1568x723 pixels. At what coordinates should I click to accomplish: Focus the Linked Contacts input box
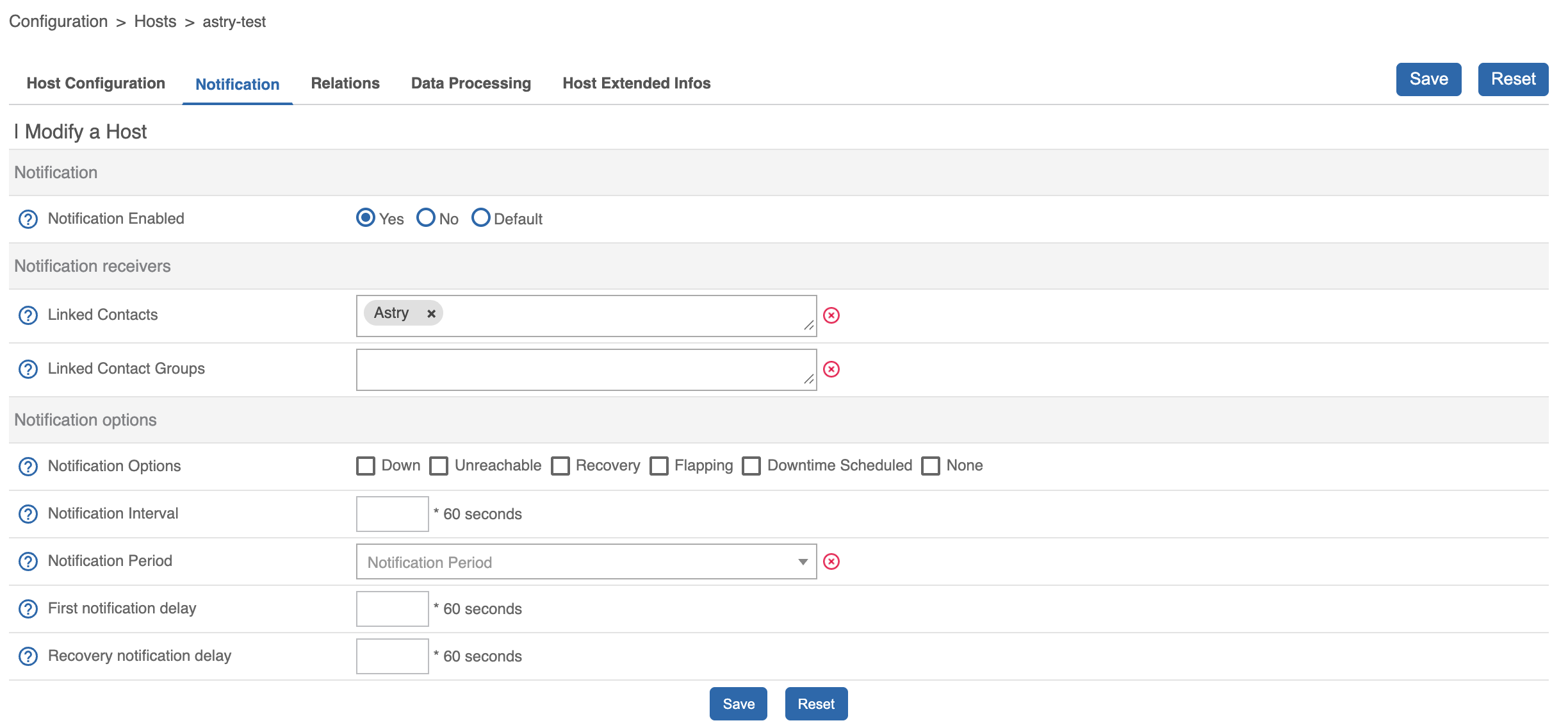tap(587, 316)
